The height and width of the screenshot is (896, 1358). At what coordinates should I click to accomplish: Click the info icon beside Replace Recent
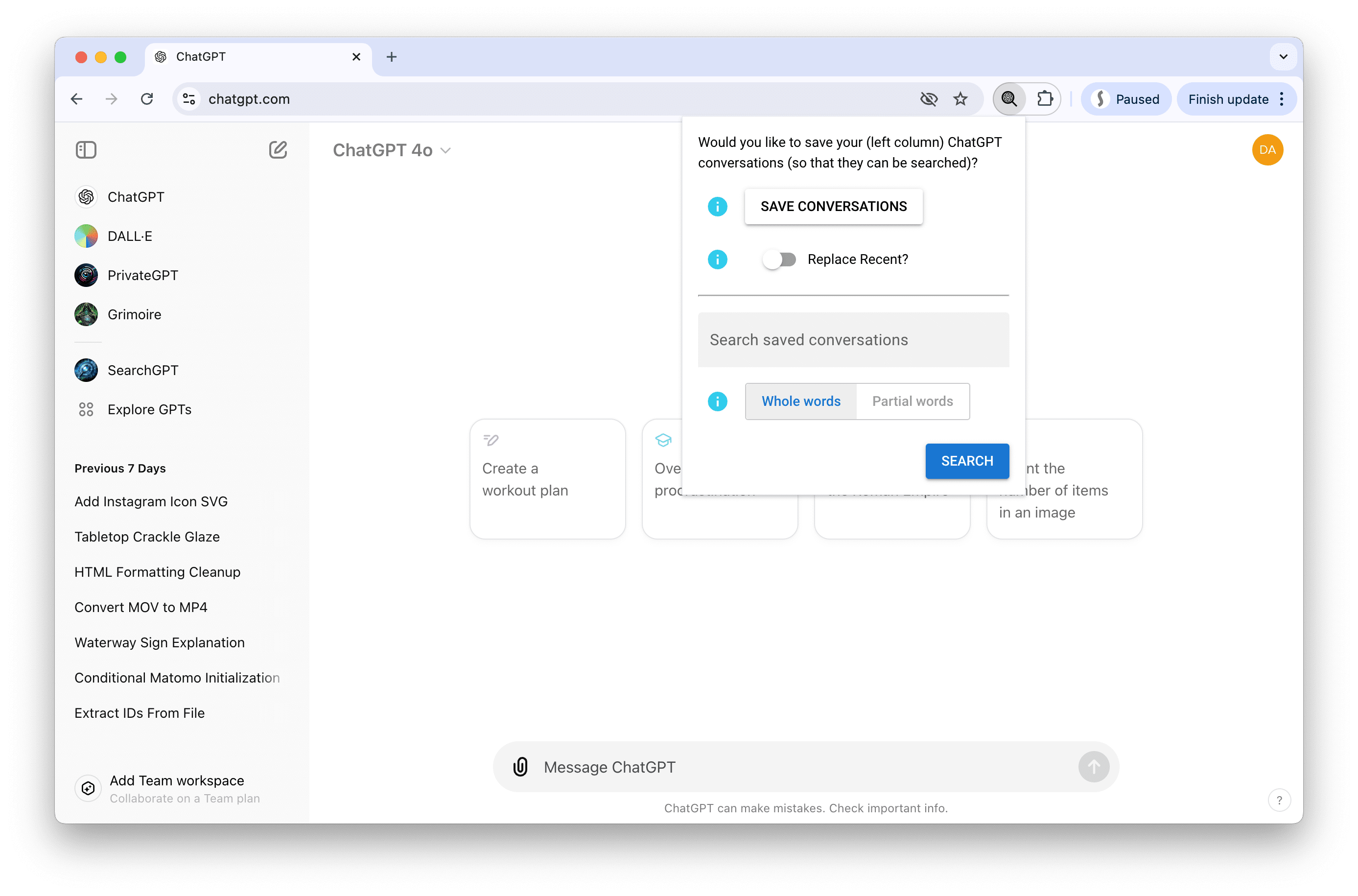[717, 260]
